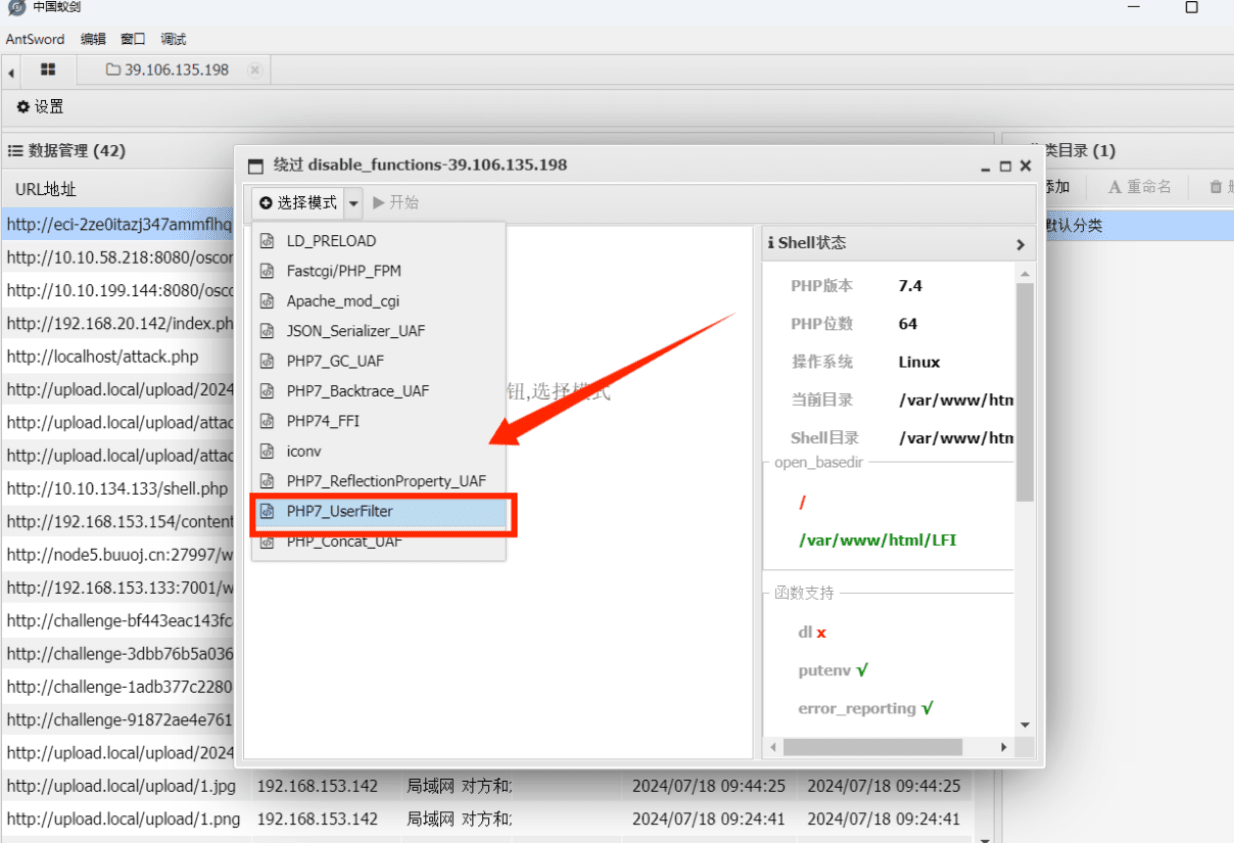1234x843 pixels.
Task: Click the dialog window icon beside 绕过 title
Action: click(x=256, y=166)
